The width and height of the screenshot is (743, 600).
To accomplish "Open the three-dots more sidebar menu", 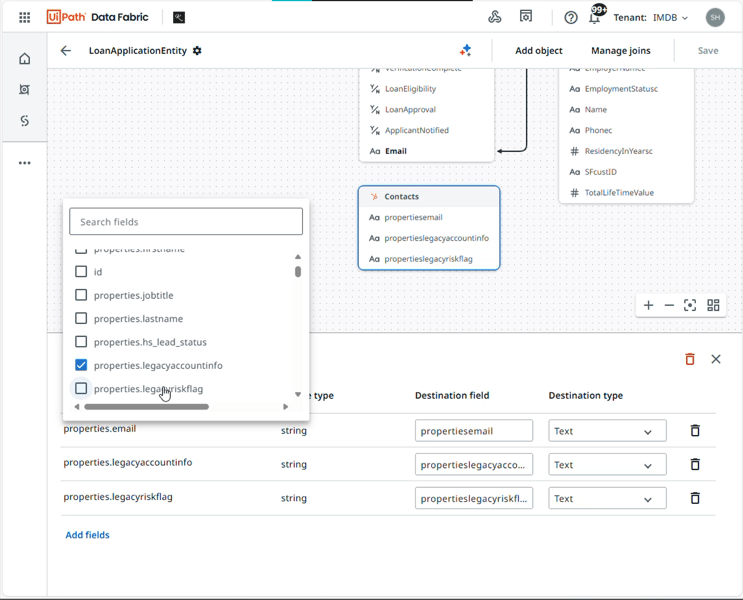I will (25, 163).
